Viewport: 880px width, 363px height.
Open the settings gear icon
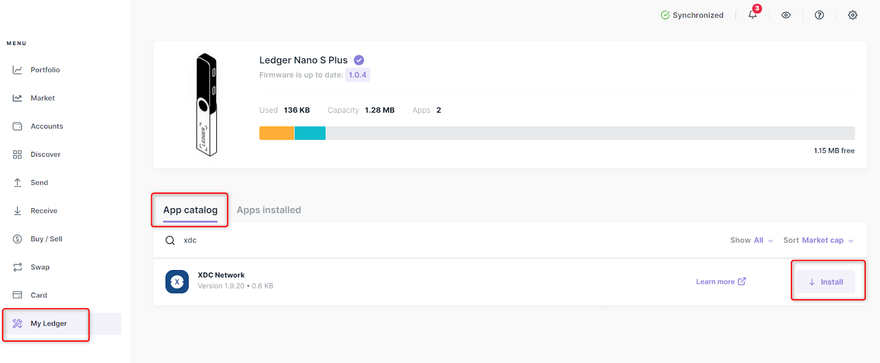(852, 16)
